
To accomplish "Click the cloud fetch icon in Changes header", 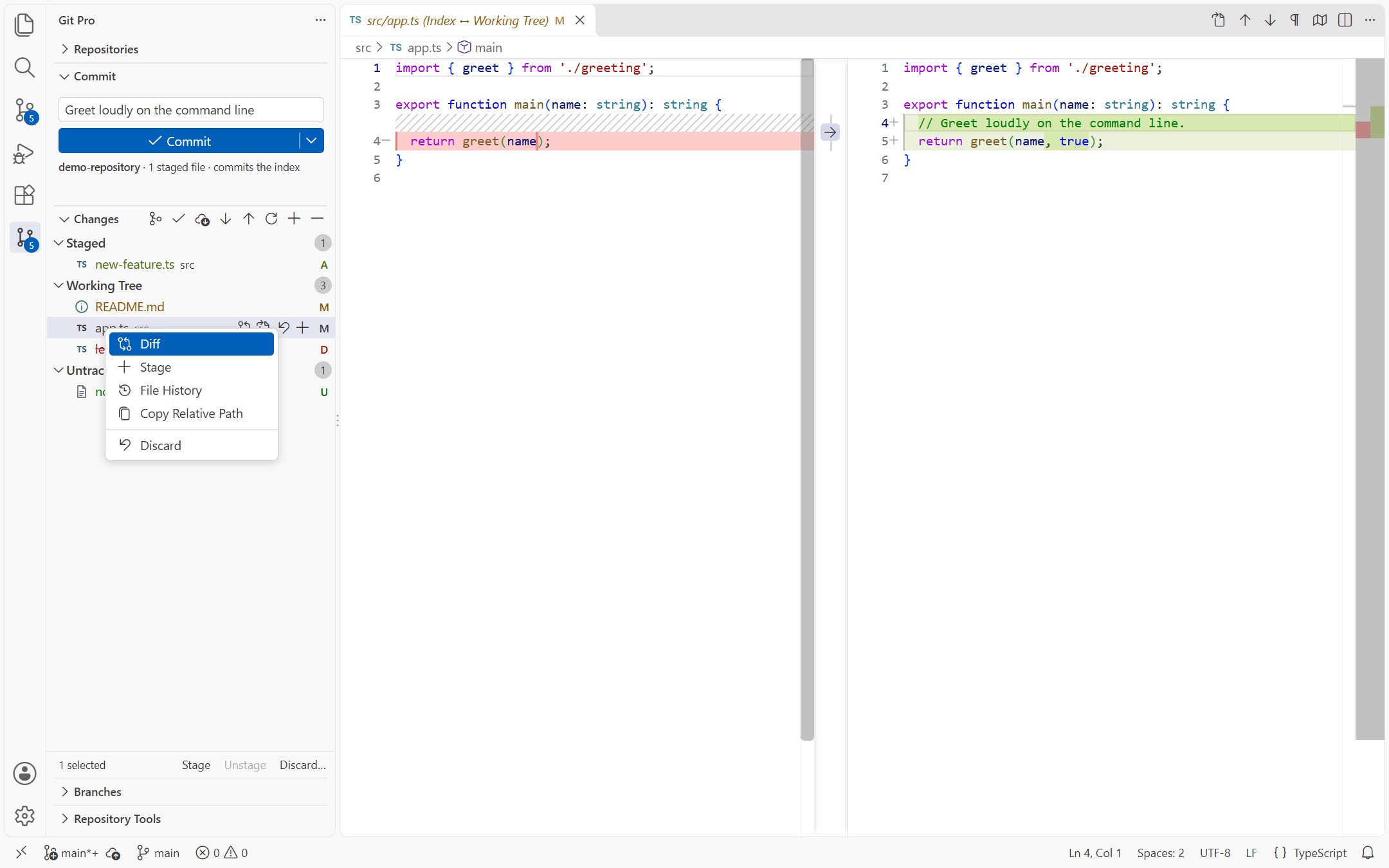I will pos(202,219).
